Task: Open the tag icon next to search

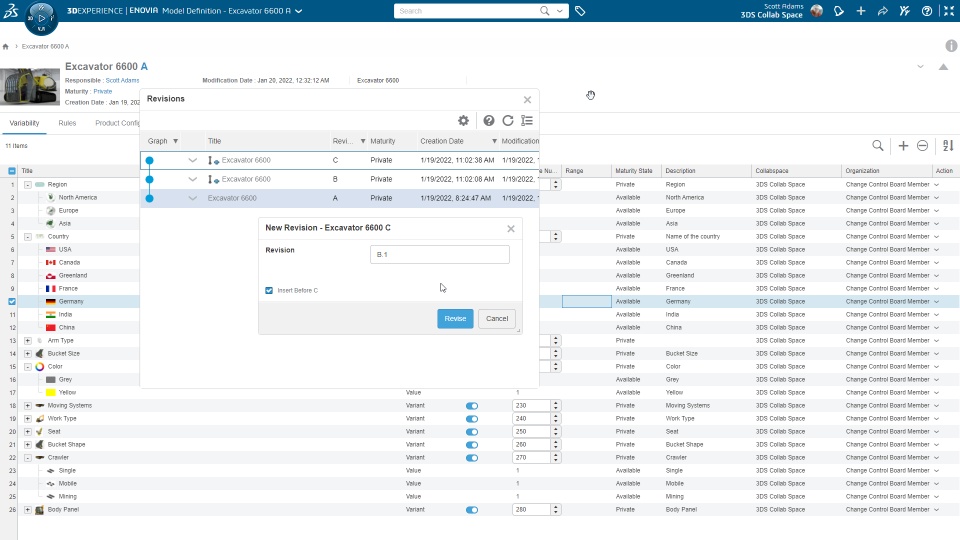Action: [580, 11]
